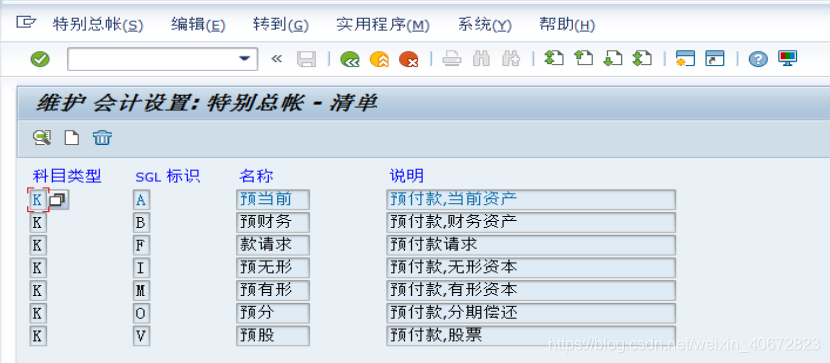830x363 pixels.
Task: Click the green Back icon
Action: (350, 59)
